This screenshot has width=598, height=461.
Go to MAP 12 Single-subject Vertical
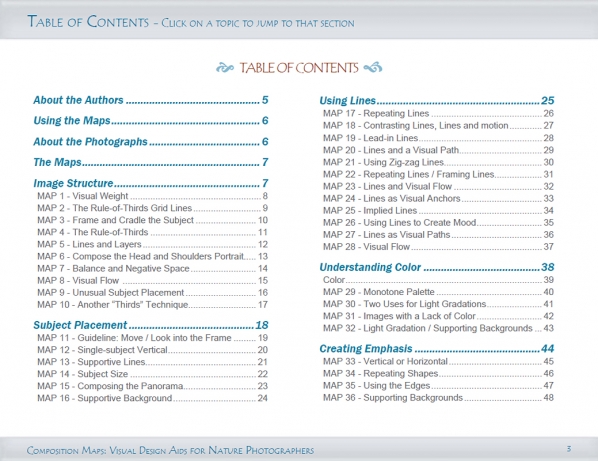pyautogui.click(x=152, y=350)
